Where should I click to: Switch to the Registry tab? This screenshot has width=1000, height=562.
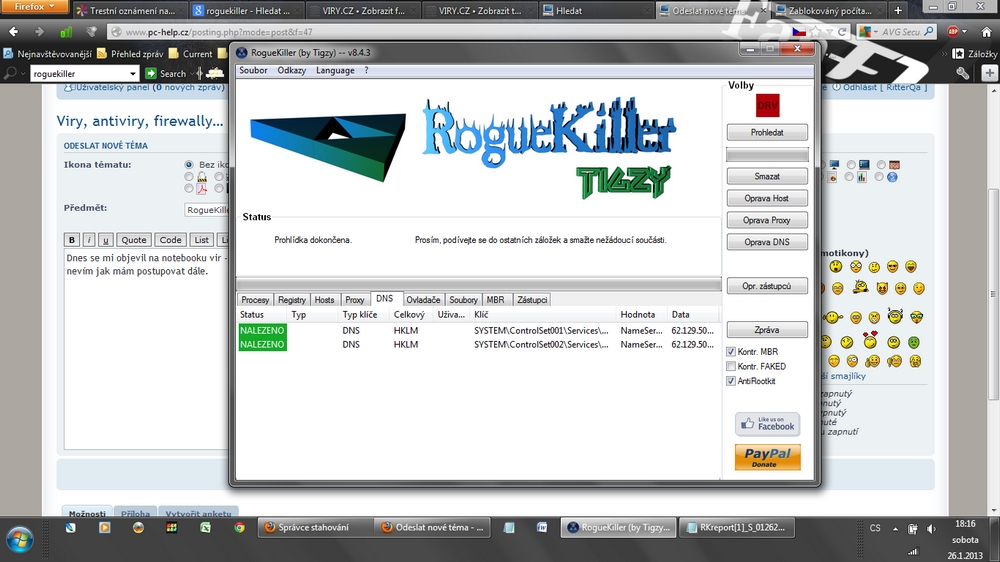tap(292, 300)
